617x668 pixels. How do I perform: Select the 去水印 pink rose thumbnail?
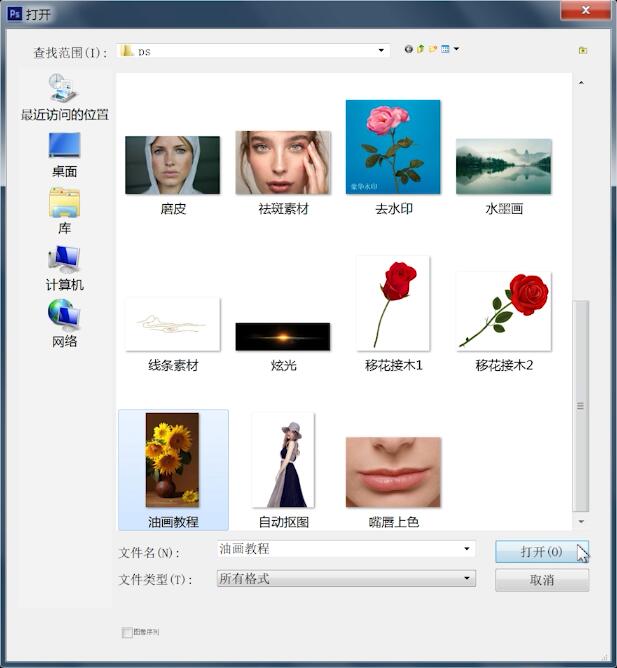point(393,147)
